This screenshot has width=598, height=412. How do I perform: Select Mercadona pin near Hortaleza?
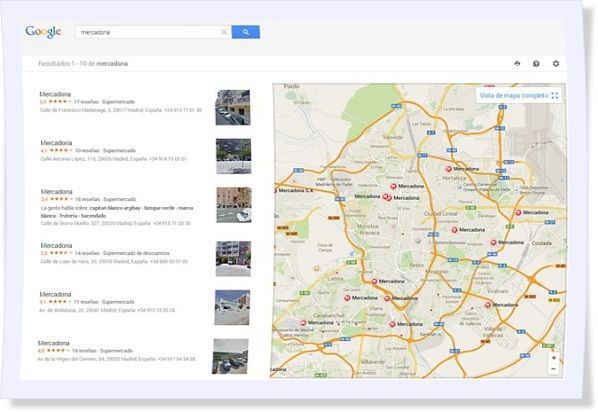(x=449, y=169)
